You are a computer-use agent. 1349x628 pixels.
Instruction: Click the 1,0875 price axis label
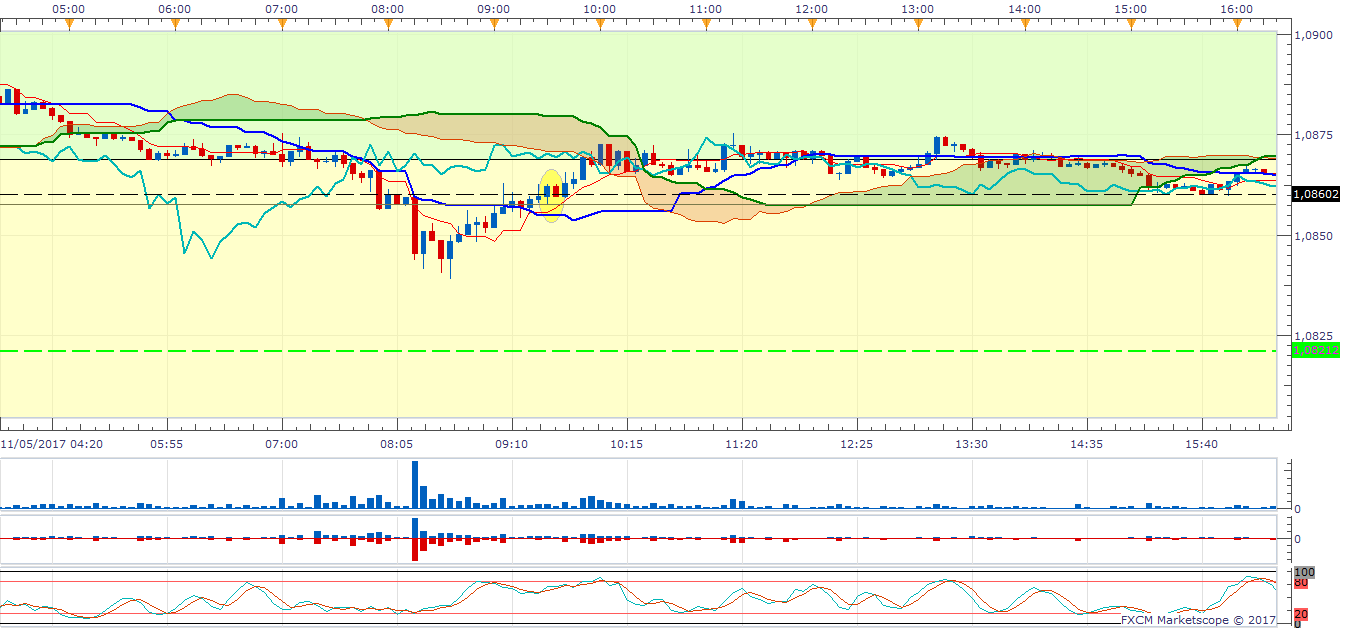click(x=1313, y=135)
